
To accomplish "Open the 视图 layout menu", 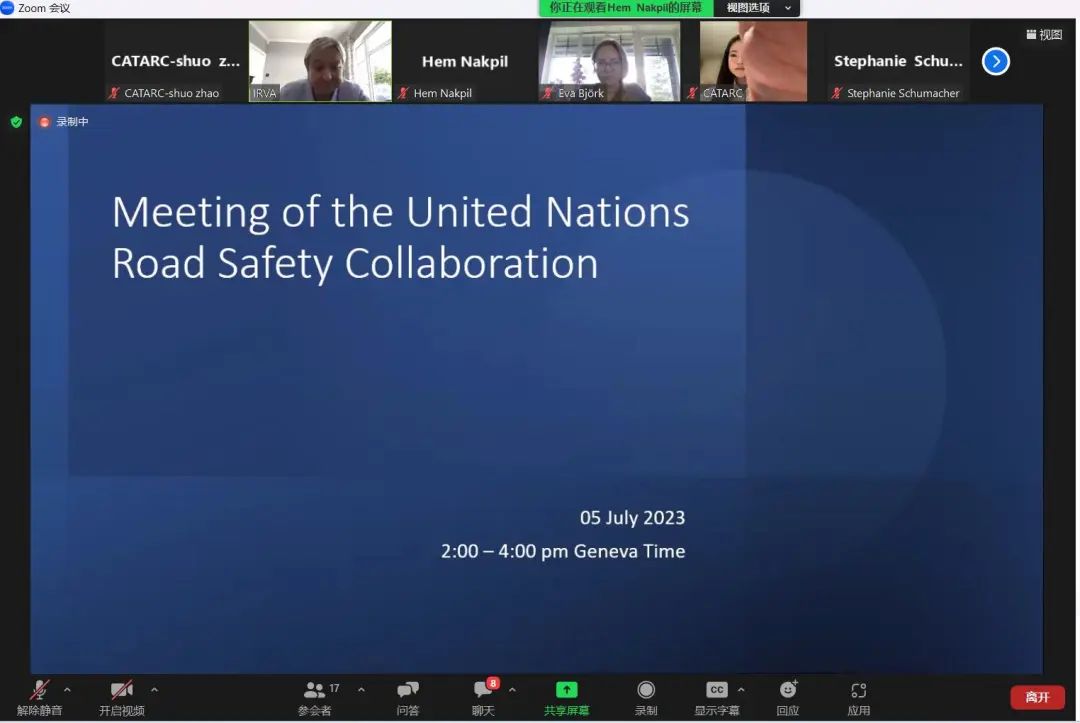I will 1043,35.
